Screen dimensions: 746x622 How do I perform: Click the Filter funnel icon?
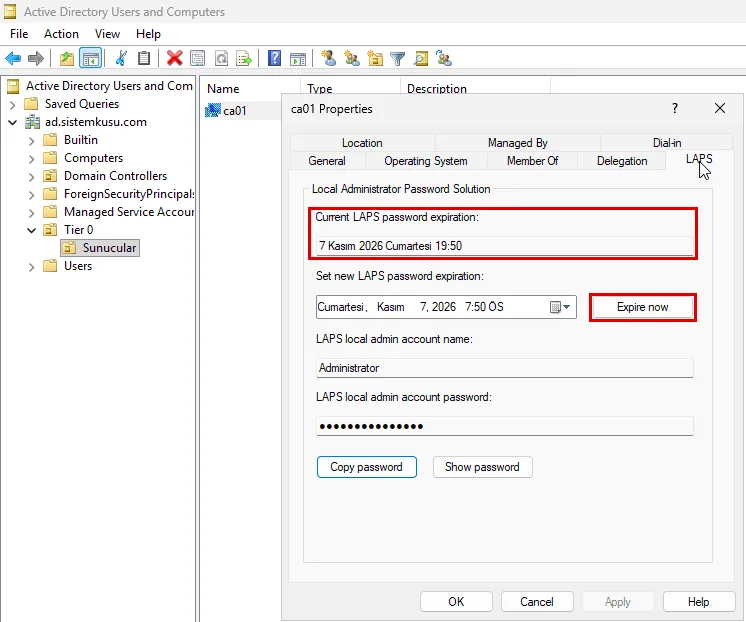(397, 59)
